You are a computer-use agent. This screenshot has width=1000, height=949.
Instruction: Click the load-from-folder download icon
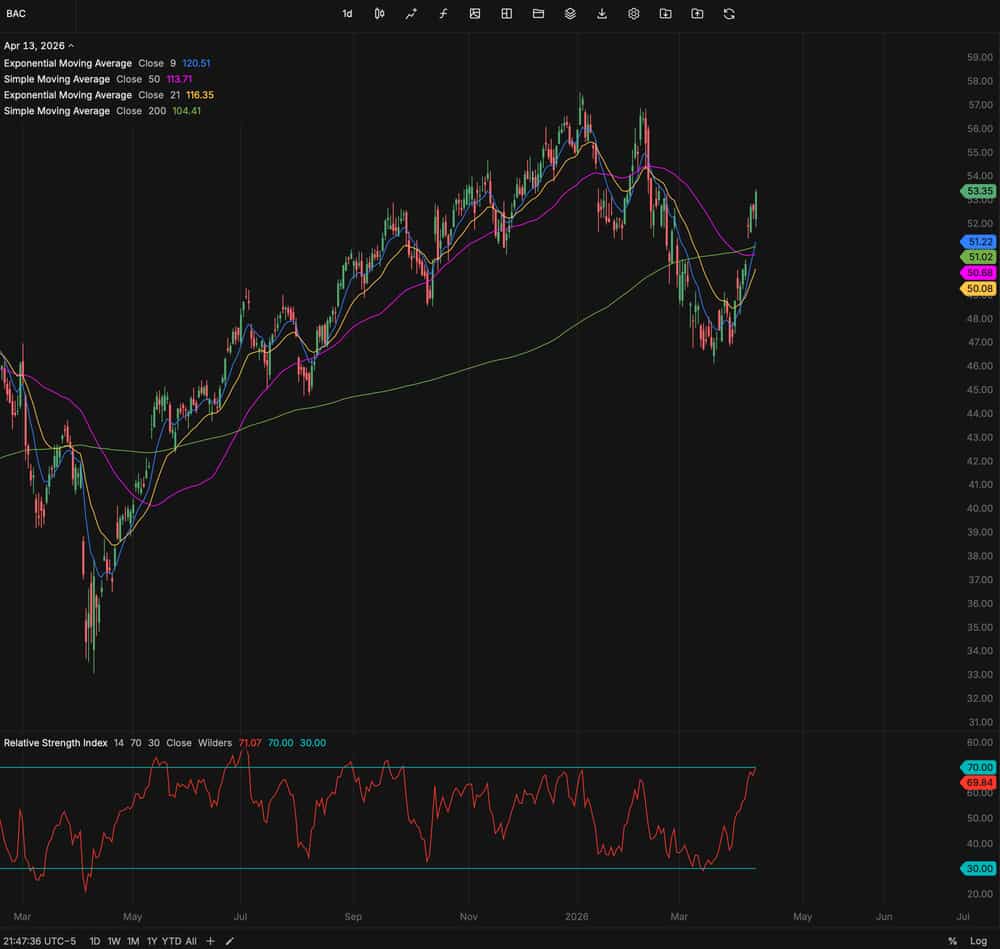click(x=666, y=13)
